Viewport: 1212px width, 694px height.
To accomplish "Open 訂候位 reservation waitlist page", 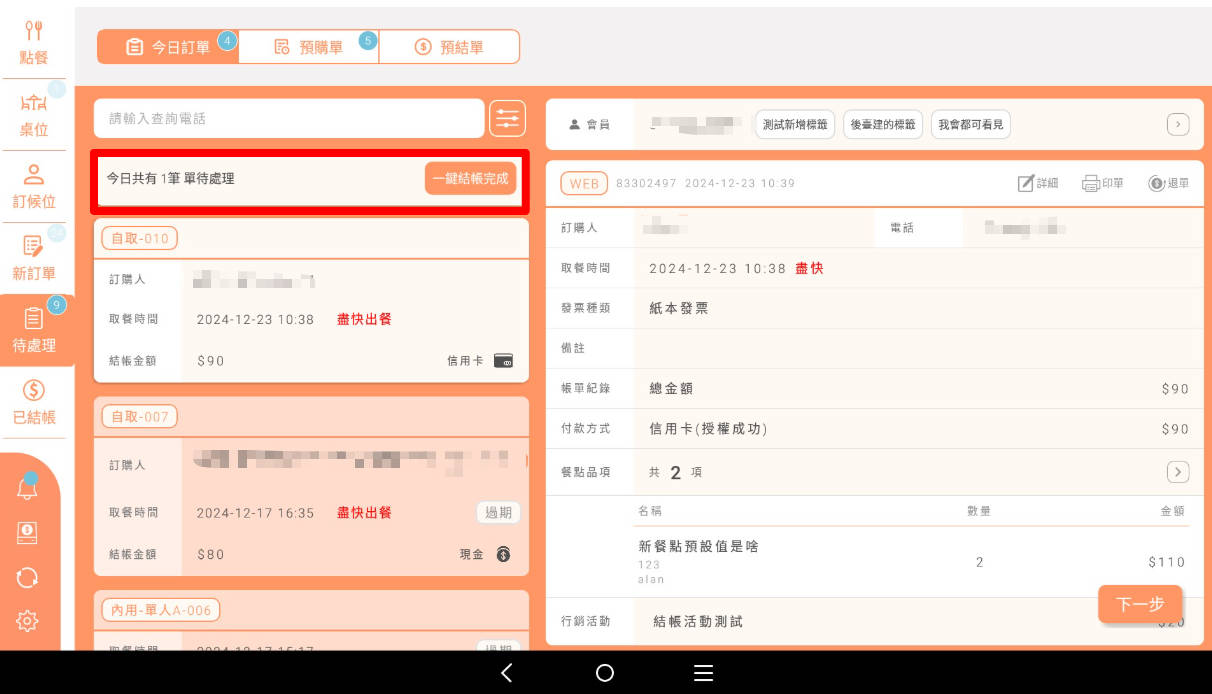I will point(34,186).
